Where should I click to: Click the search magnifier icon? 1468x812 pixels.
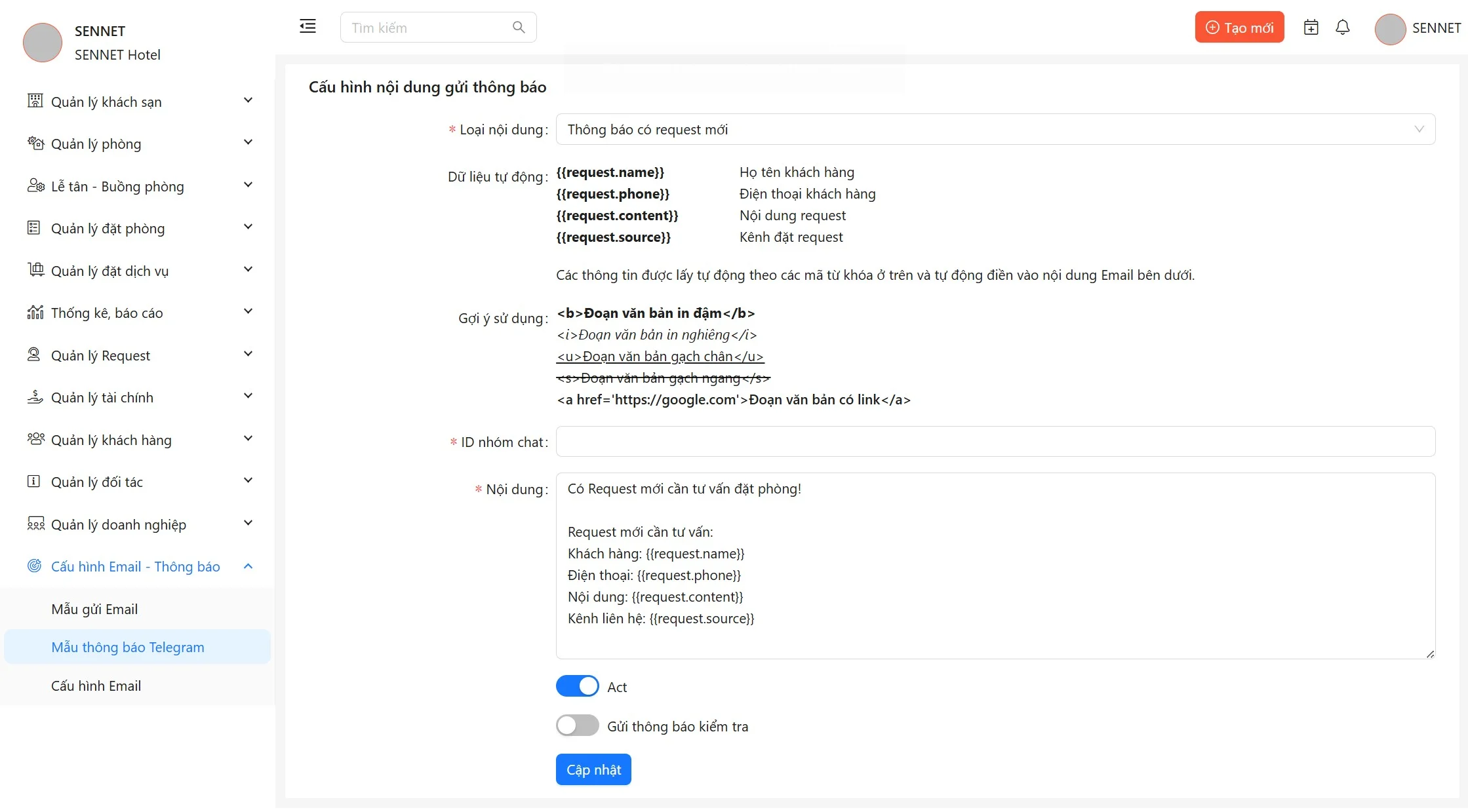[x=519, y=28]
